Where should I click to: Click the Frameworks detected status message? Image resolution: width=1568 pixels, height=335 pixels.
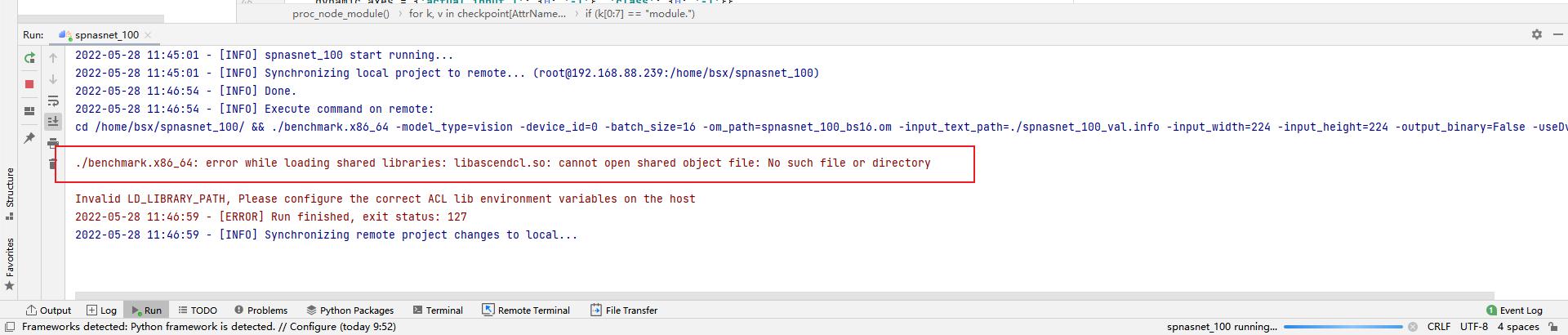pyautogui.click(x=209, y=327)
